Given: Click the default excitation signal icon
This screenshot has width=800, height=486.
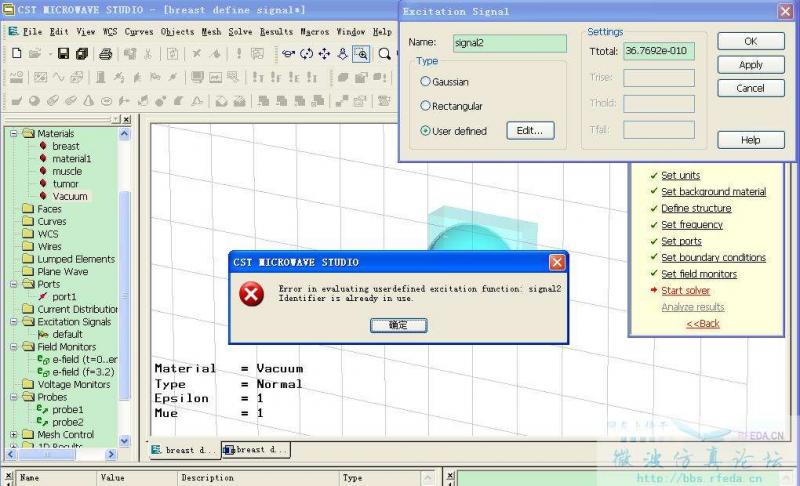Looking at the screenshot, I should click(x=43, y=335).
